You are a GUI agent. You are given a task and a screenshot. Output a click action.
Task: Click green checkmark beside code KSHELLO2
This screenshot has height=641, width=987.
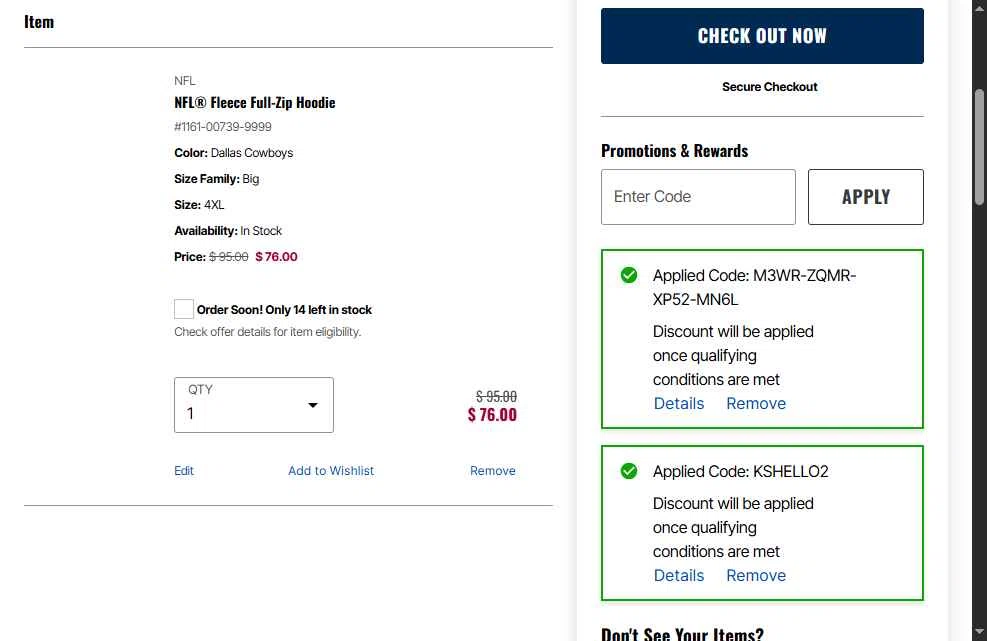[x=629, y=471]
